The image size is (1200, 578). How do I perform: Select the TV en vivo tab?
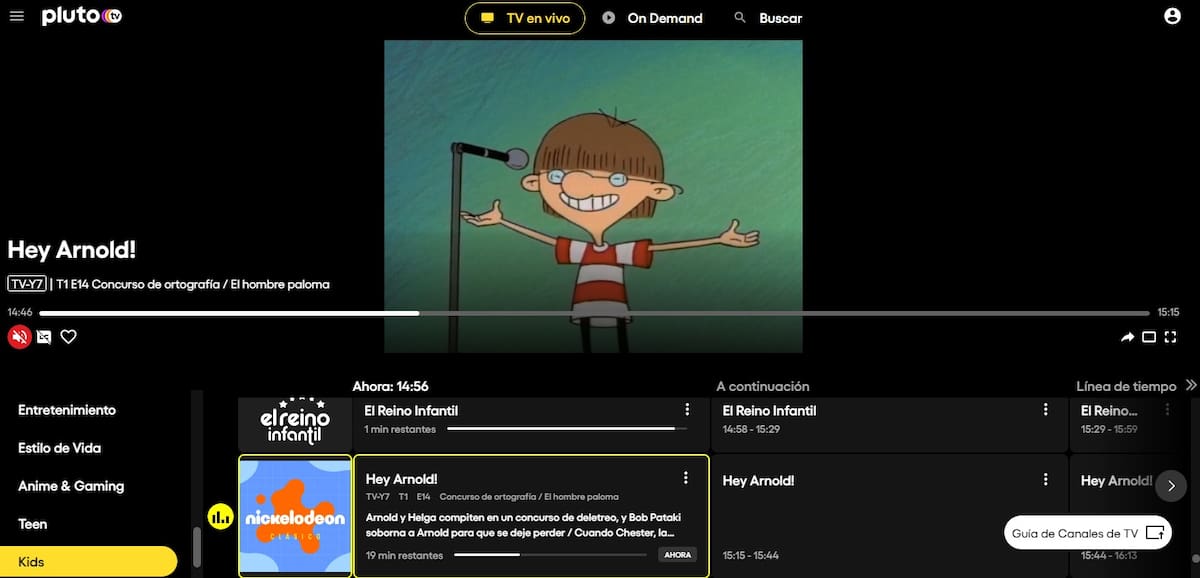(524, 17)
